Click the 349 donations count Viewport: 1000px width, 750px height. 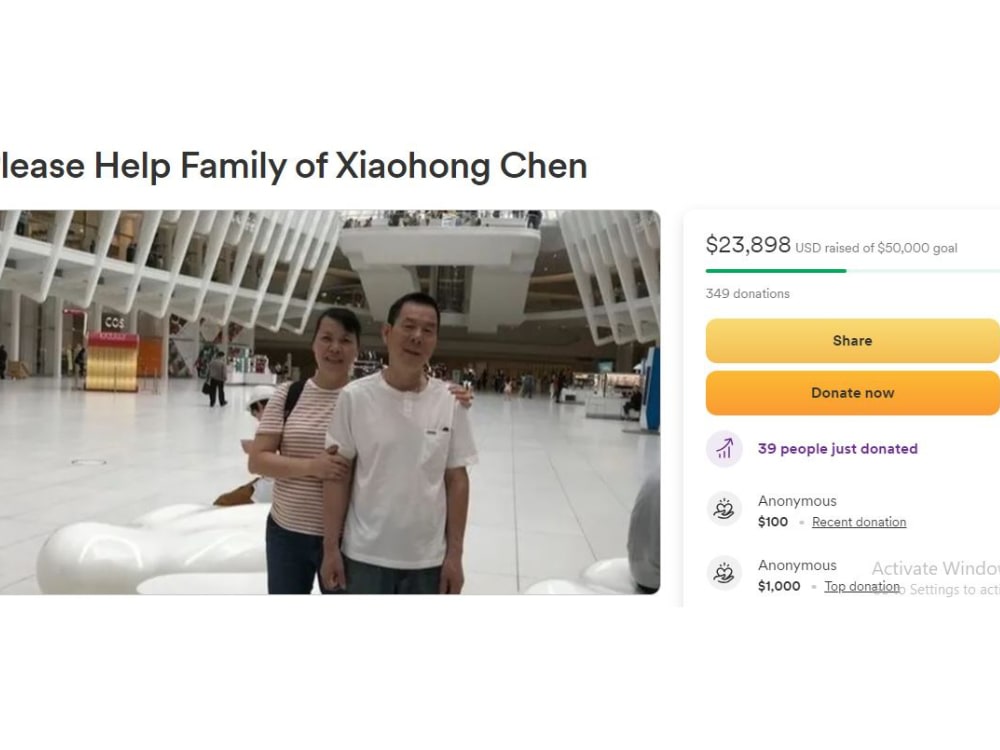coord(747,294)
